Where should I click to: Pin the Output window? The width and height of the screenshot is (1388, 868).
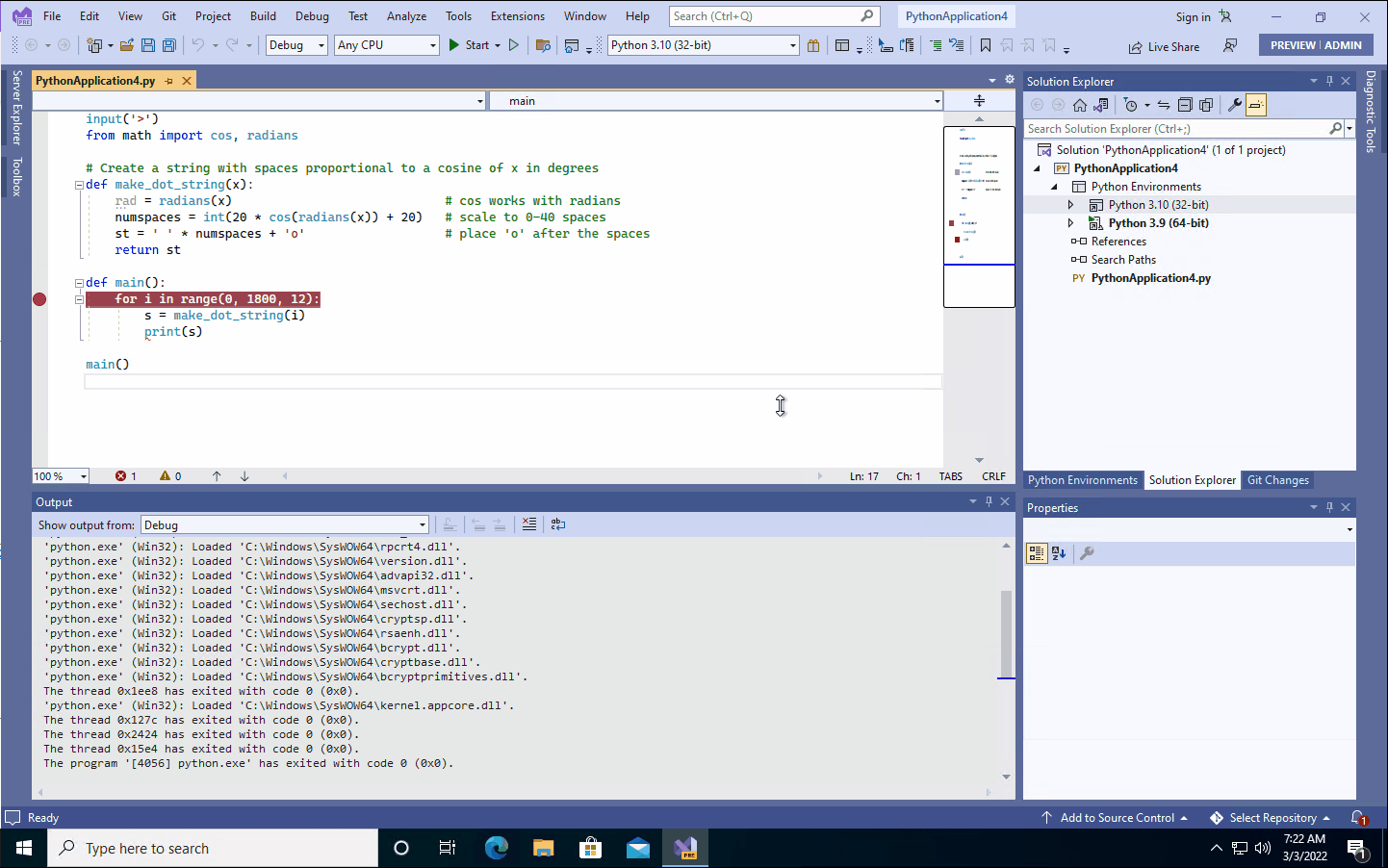tap(989, 500)
